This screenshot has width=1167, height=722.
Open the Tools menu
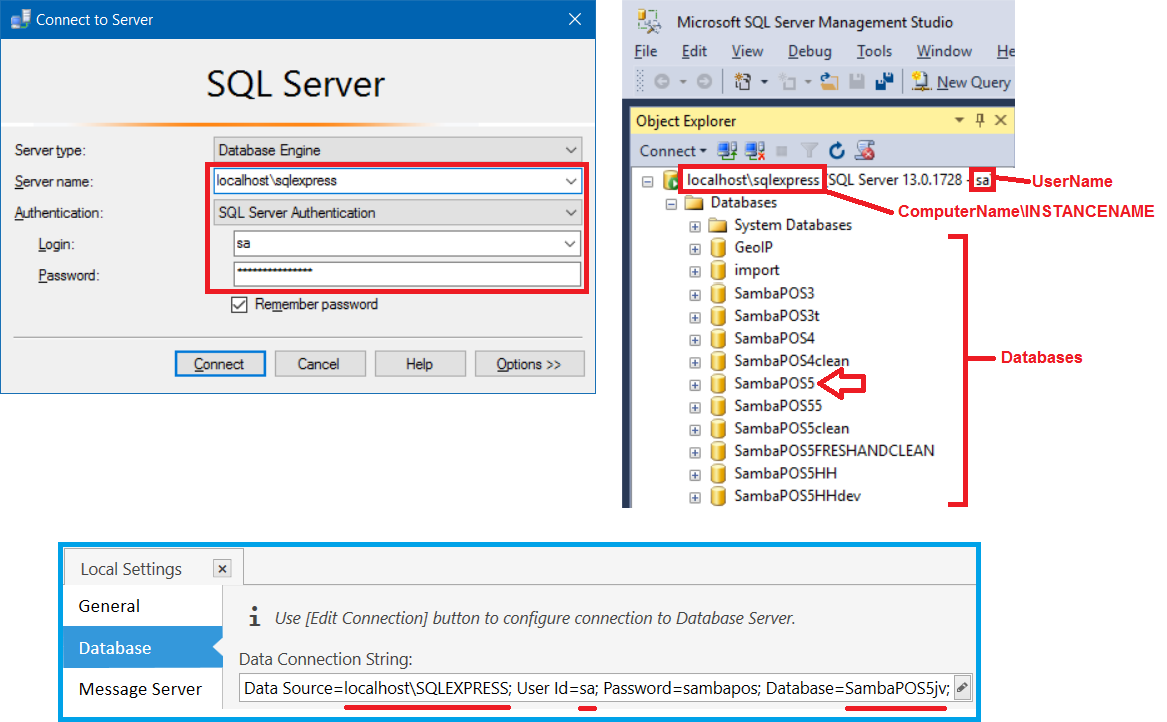click(x=874, y=51)
